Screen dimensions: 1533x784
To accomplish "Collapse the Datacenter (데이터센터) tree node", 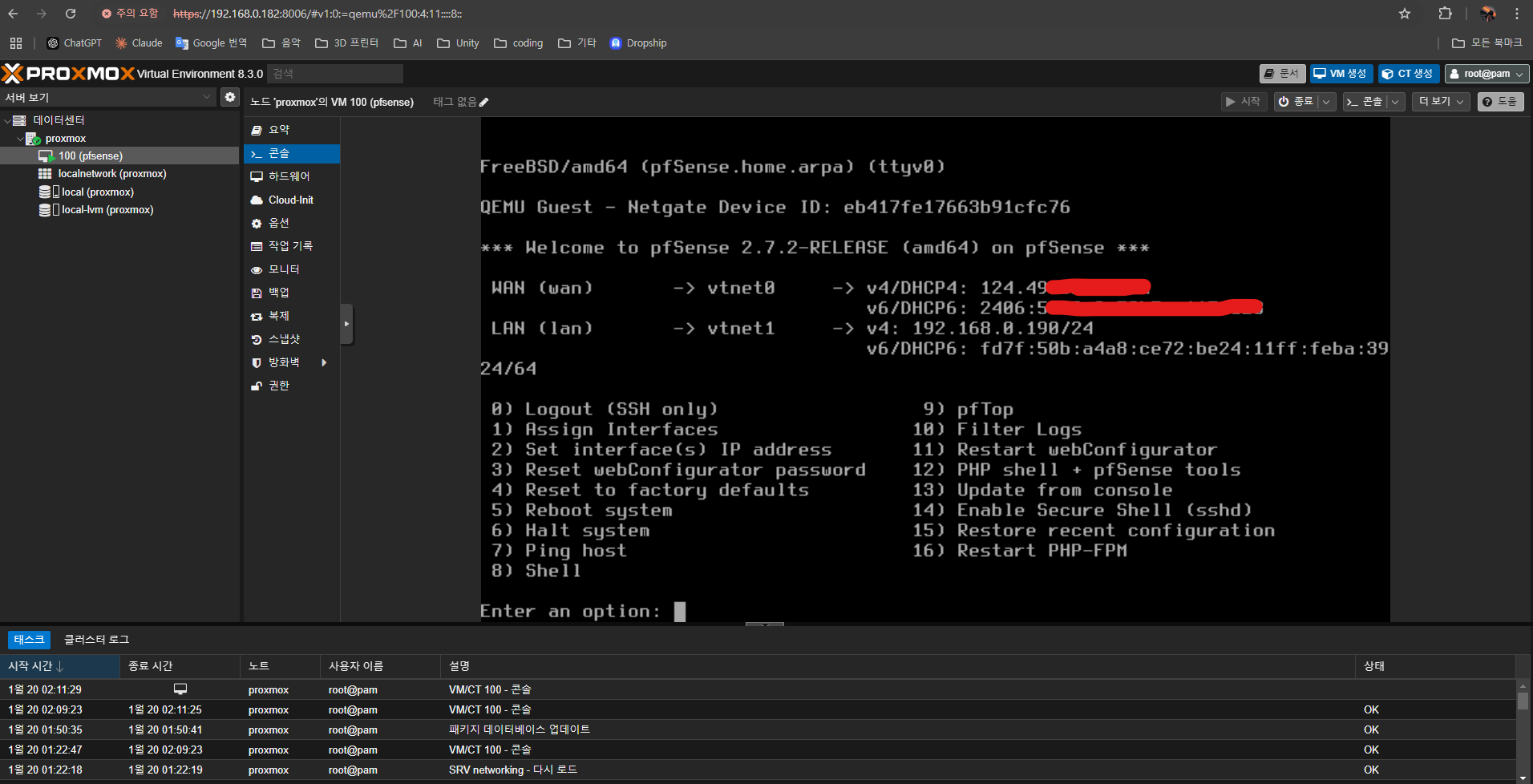I will point(7,120).
